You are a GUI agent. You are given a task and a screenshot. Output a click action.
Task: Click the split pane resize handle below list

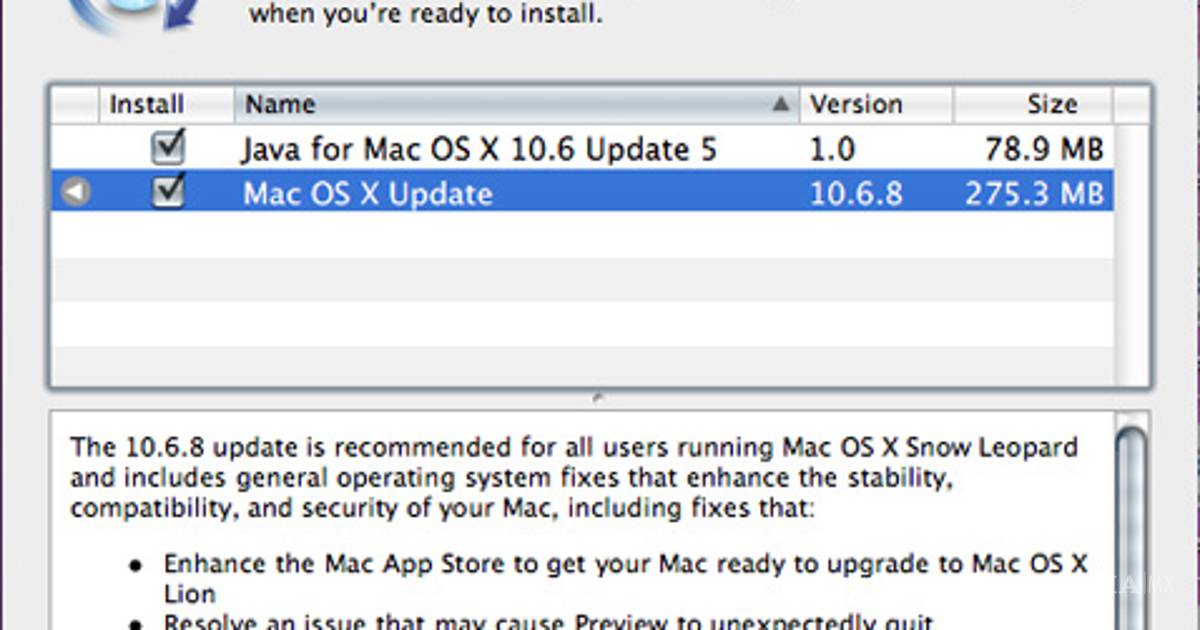tap(599, 398)
